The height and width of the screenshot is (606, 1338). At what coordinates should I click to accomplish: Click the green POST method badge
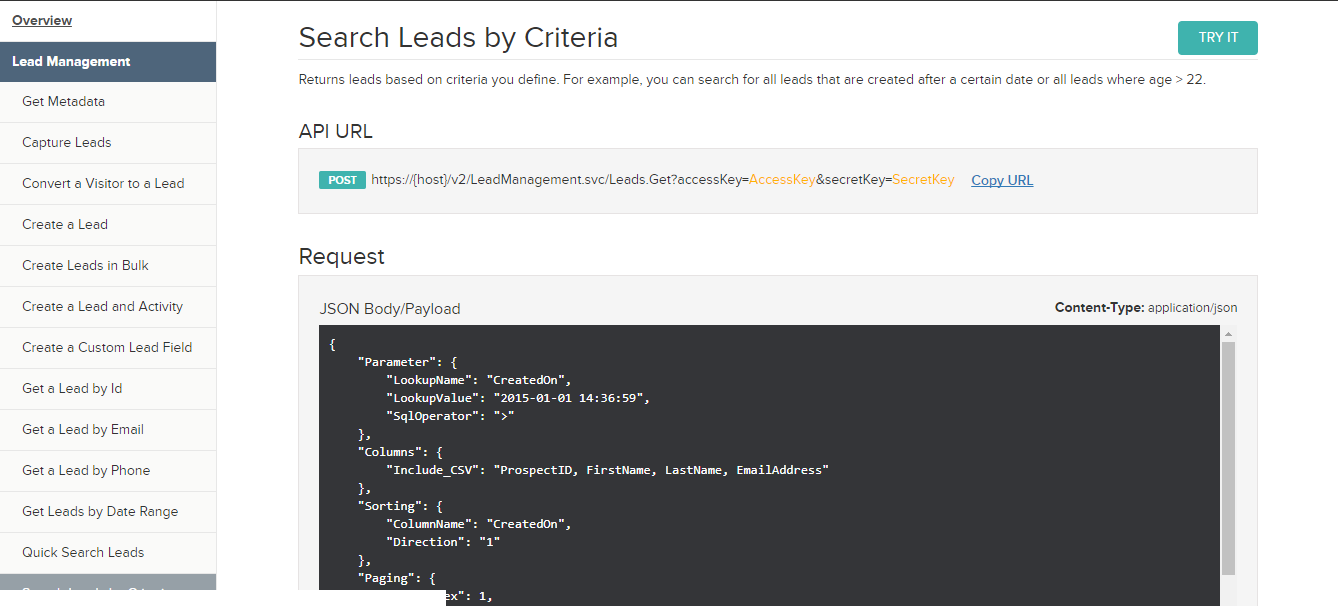(342, 180)
